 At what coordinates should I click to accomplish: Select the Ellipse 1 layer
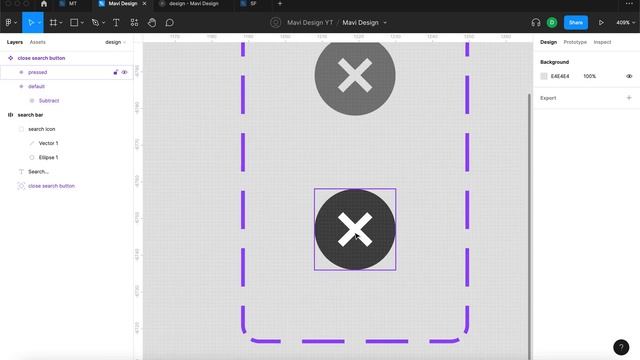point(48,158)
